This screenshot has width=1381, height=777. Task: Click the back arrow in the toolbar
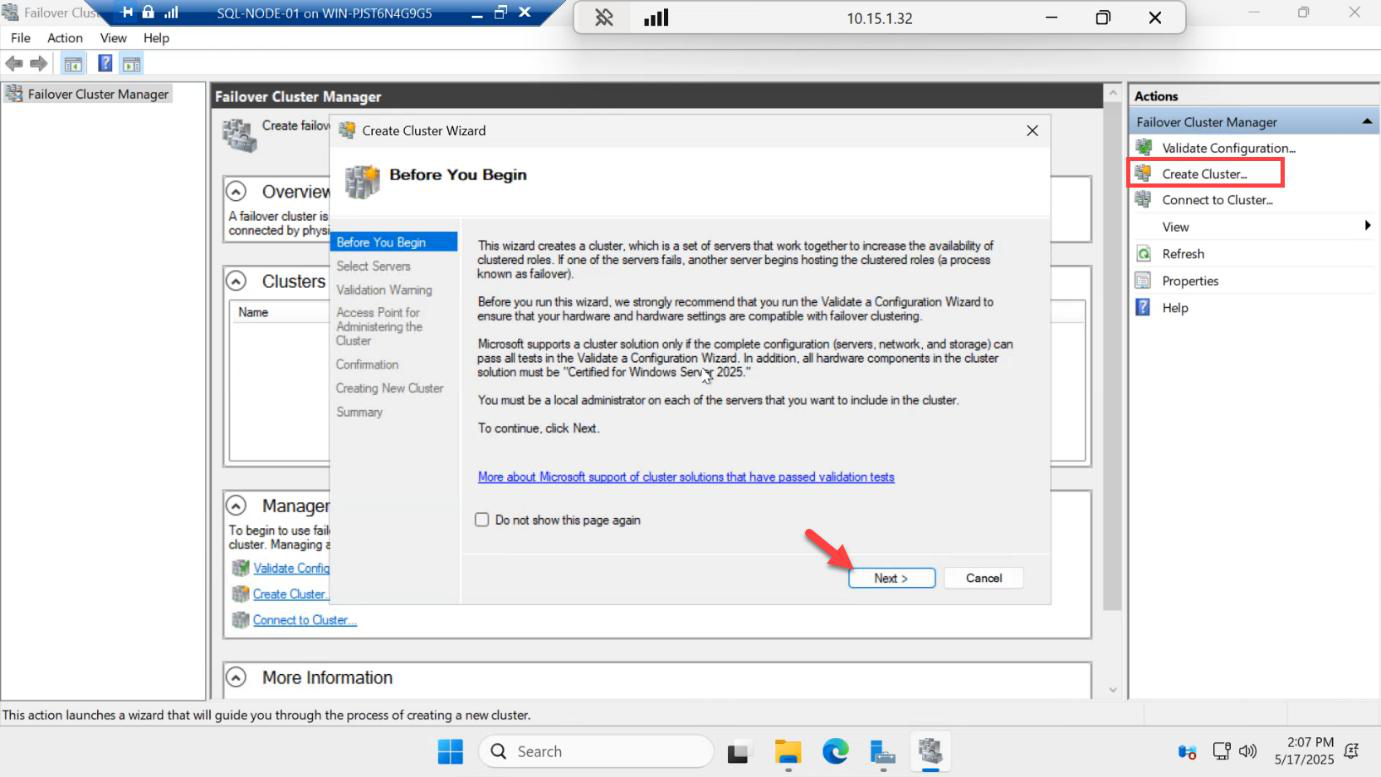pos(14,64)
